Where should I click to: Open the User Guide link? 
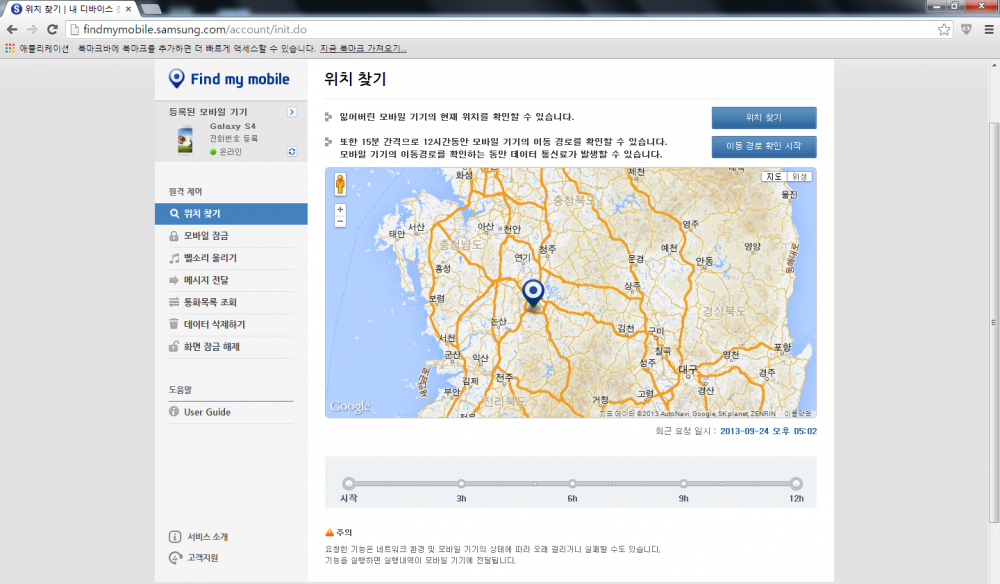[207, 412]
